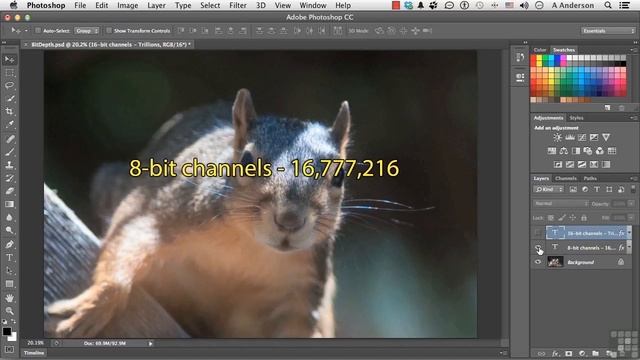Open the Swatches panel options menu
This screenshot has width=640, height=360.
(634, 50)
